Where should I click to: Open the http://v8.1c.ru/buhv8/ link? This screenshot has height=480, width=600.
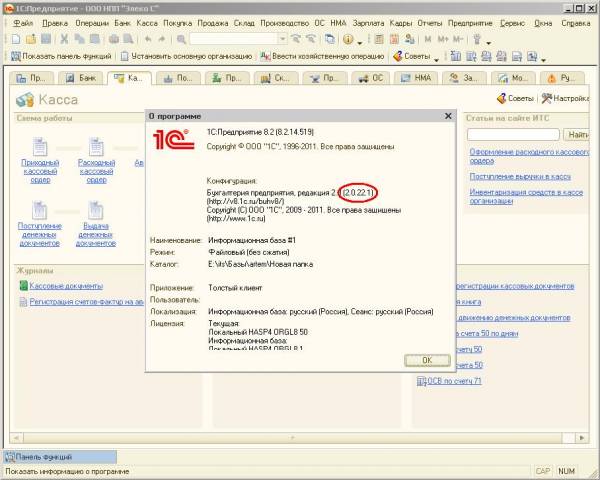tap(245, 201)
